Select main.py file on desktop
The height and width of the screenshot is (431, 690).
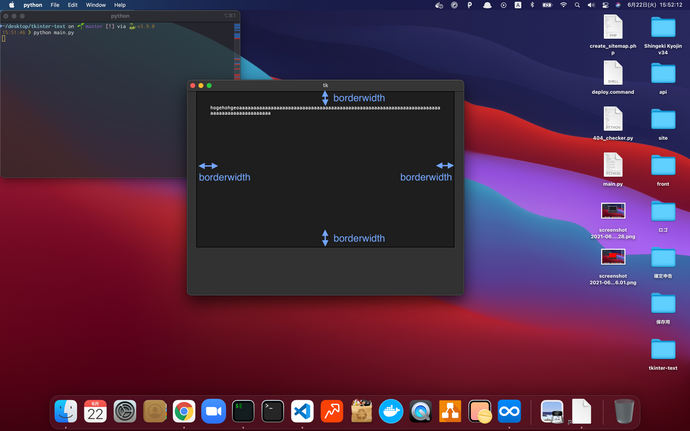coord(613,169)
